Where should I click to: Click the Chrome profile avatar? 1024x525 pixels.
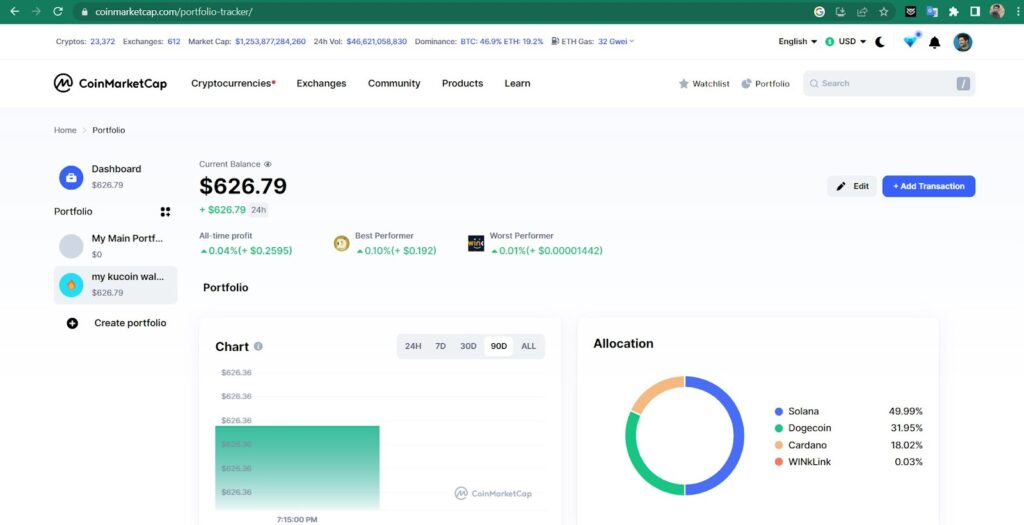coord(997,11)
